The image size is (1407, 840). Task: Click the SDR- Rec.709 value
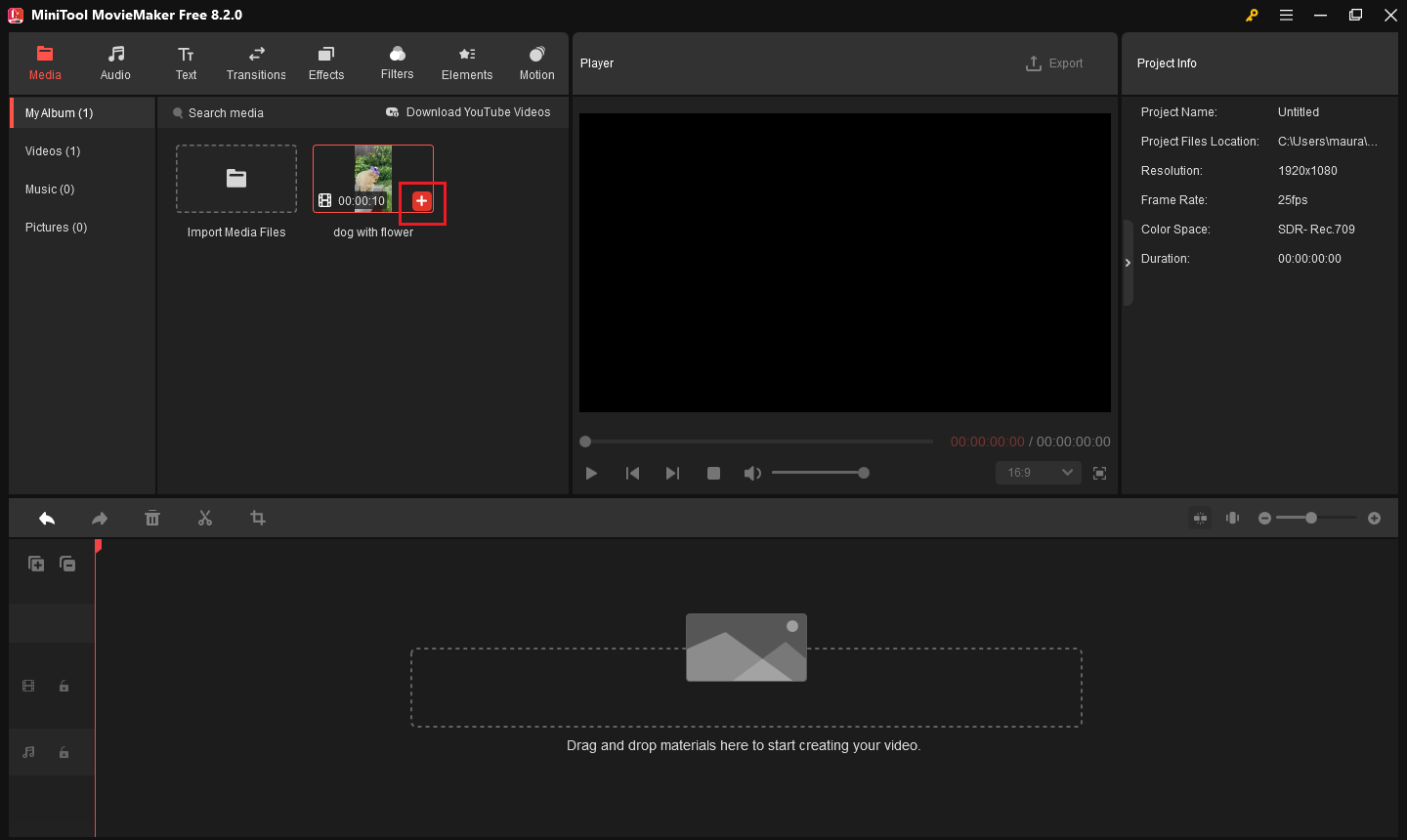pos(1316,230)
